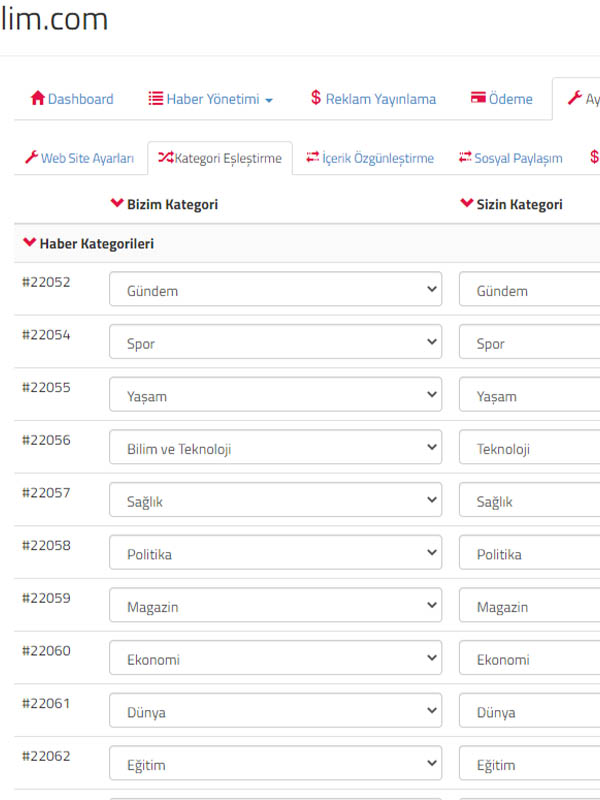Image resolution: width=600 pixels, height=800 pixels.
Task: Click the Sizin Kategori column header
Action: pyautogui.click(x=518, y=204)
